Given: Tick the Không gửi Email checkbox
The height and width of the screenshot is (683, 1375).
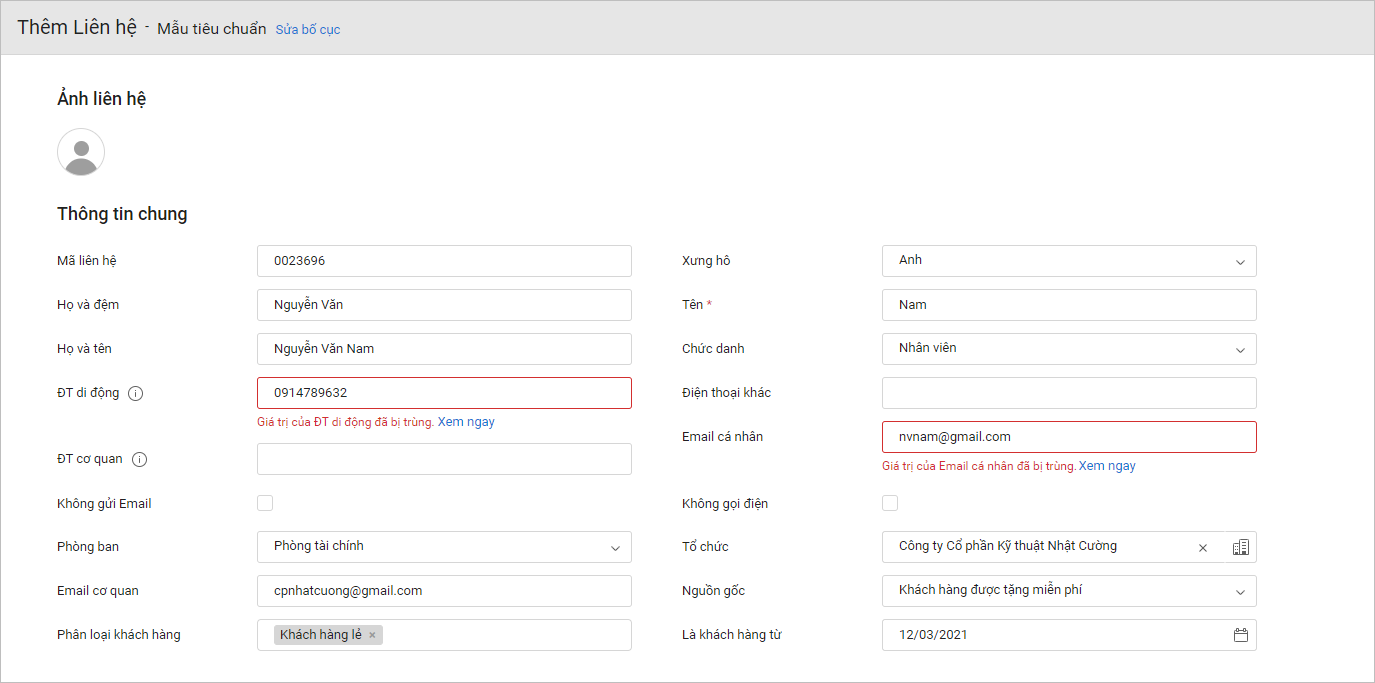Looking at the screenshot, I should click(265, 503).
